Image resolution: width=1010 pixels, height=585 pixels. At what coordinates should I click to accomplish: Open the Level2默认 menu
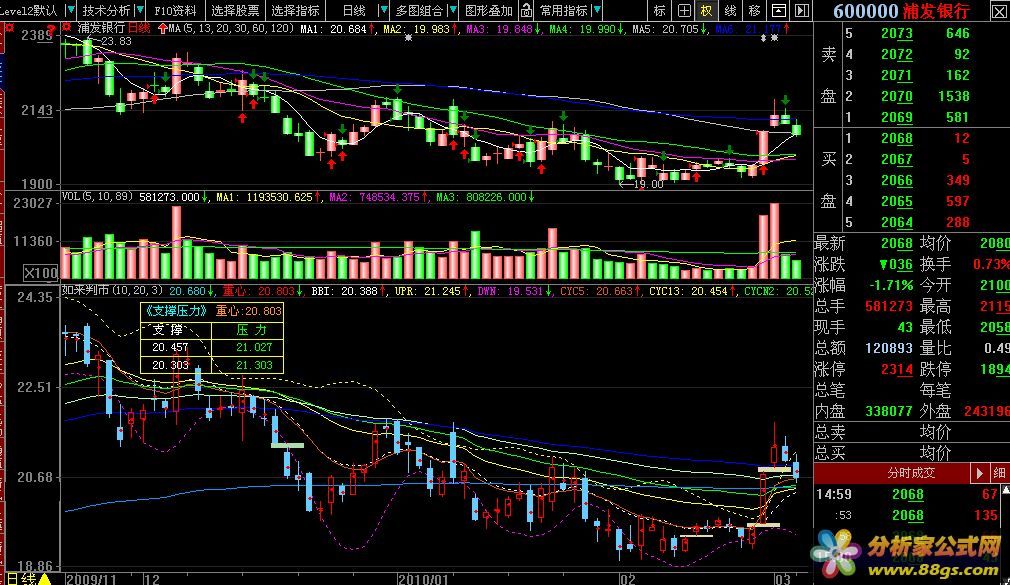point(31,10)
